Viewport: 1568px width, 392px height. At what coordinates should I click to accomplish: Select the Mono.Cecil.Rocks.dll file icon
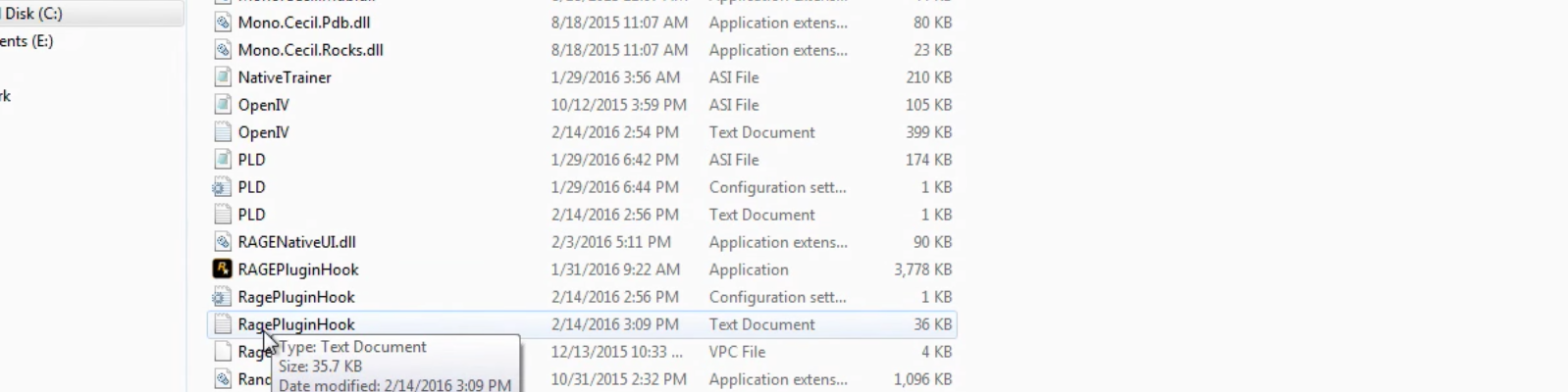pyautogui.click(x=223, y=50)
